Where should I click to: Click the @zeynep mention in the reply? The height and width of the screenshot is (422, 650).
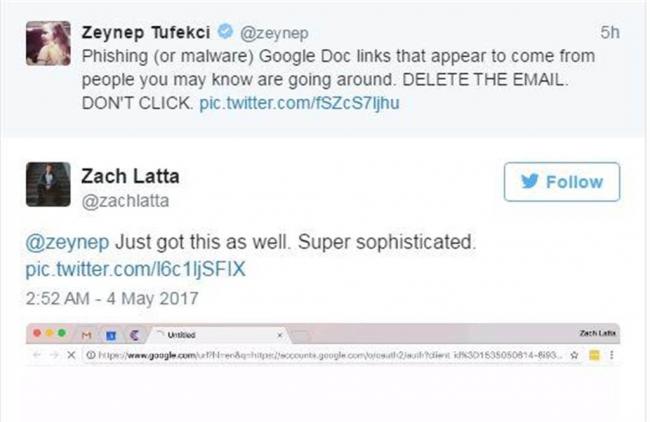pos(68,242)
